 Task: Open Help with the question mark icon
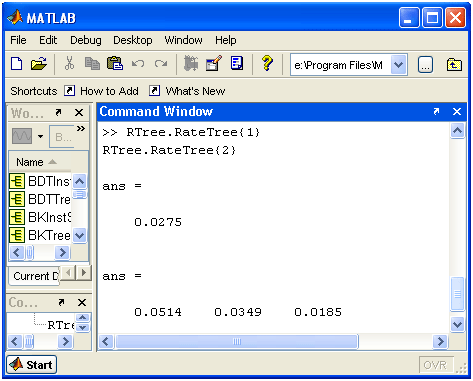coord(267,63)
